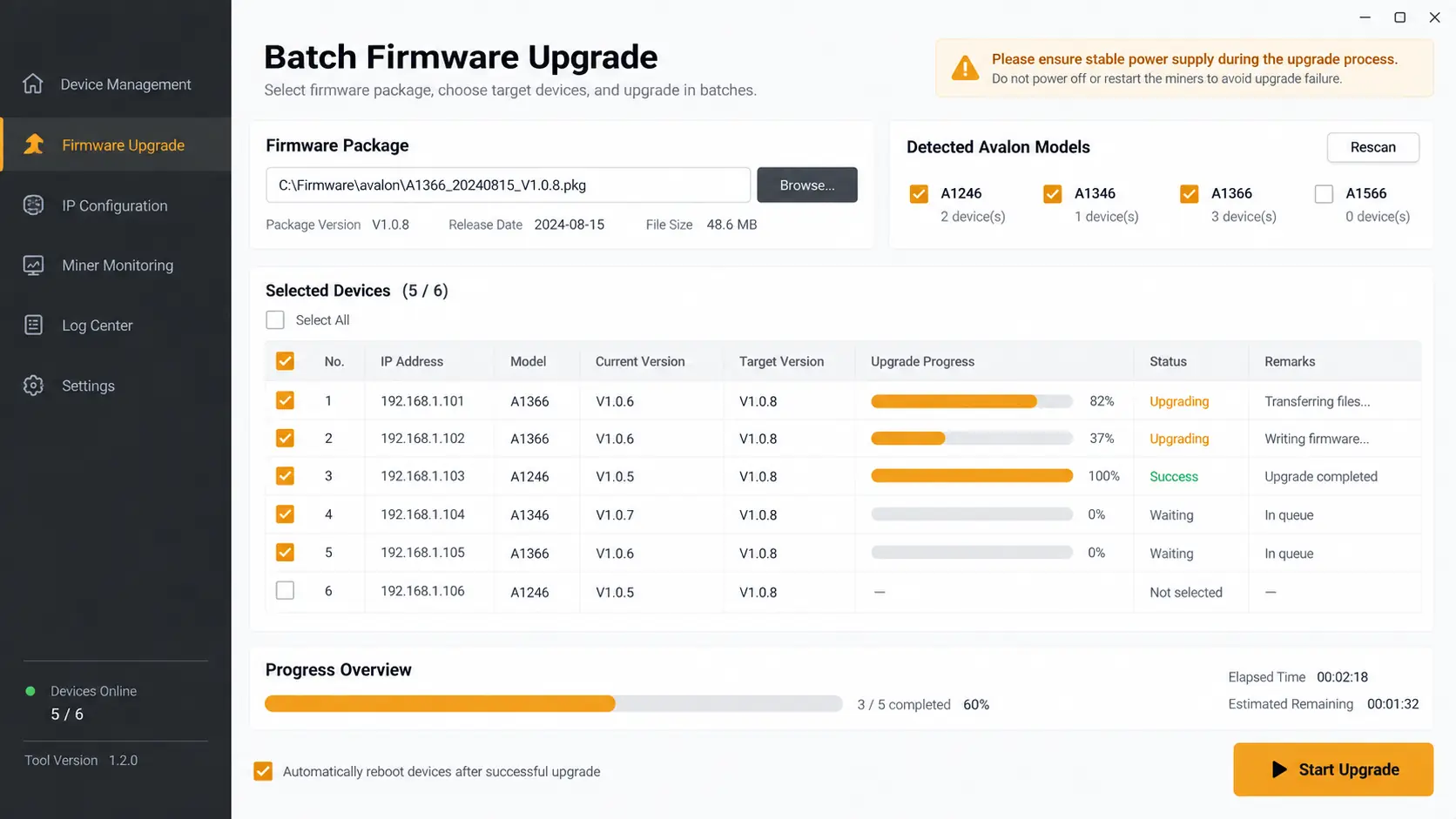Deselect device 192.168.1.102 checkbox

coord(285,438)
